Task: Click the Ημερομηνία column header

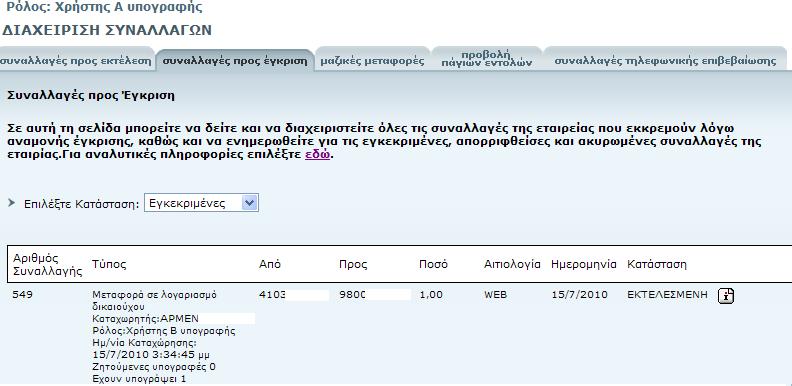Action: [x=584, y=264]
